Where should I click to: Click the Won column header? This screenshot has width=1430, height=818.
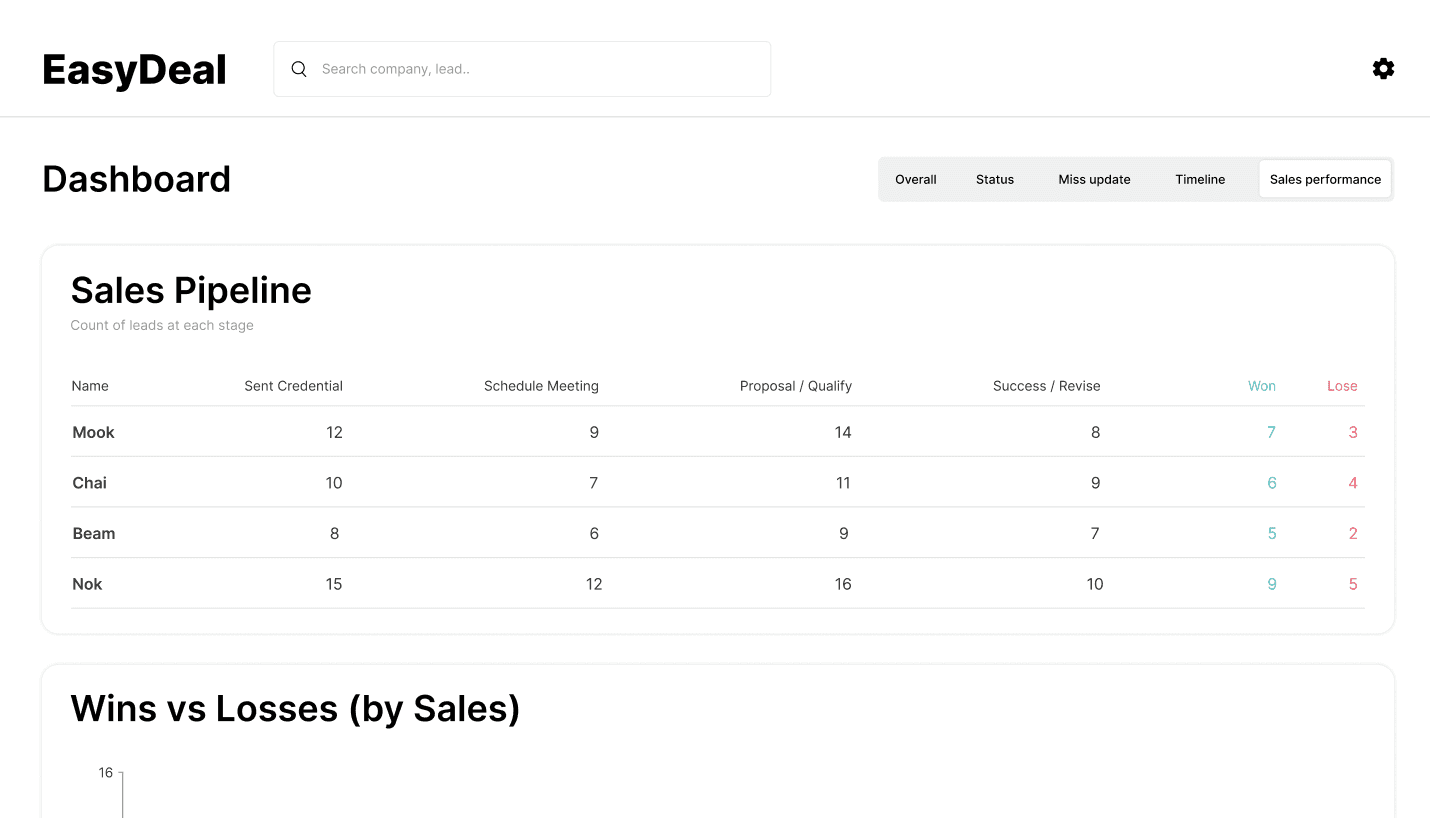pos(1261,386)
